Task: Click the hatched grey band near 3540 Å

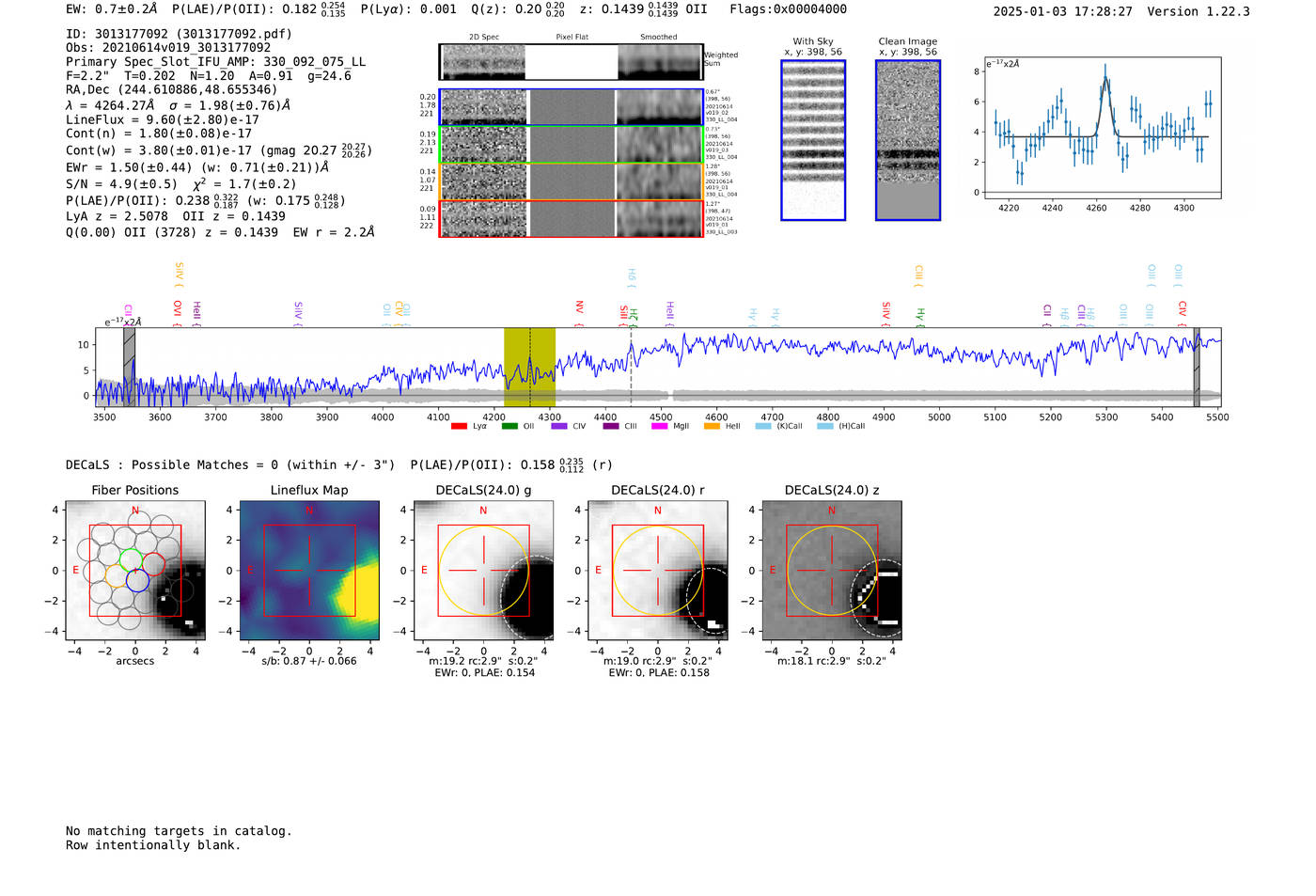Action: (130, 367)
